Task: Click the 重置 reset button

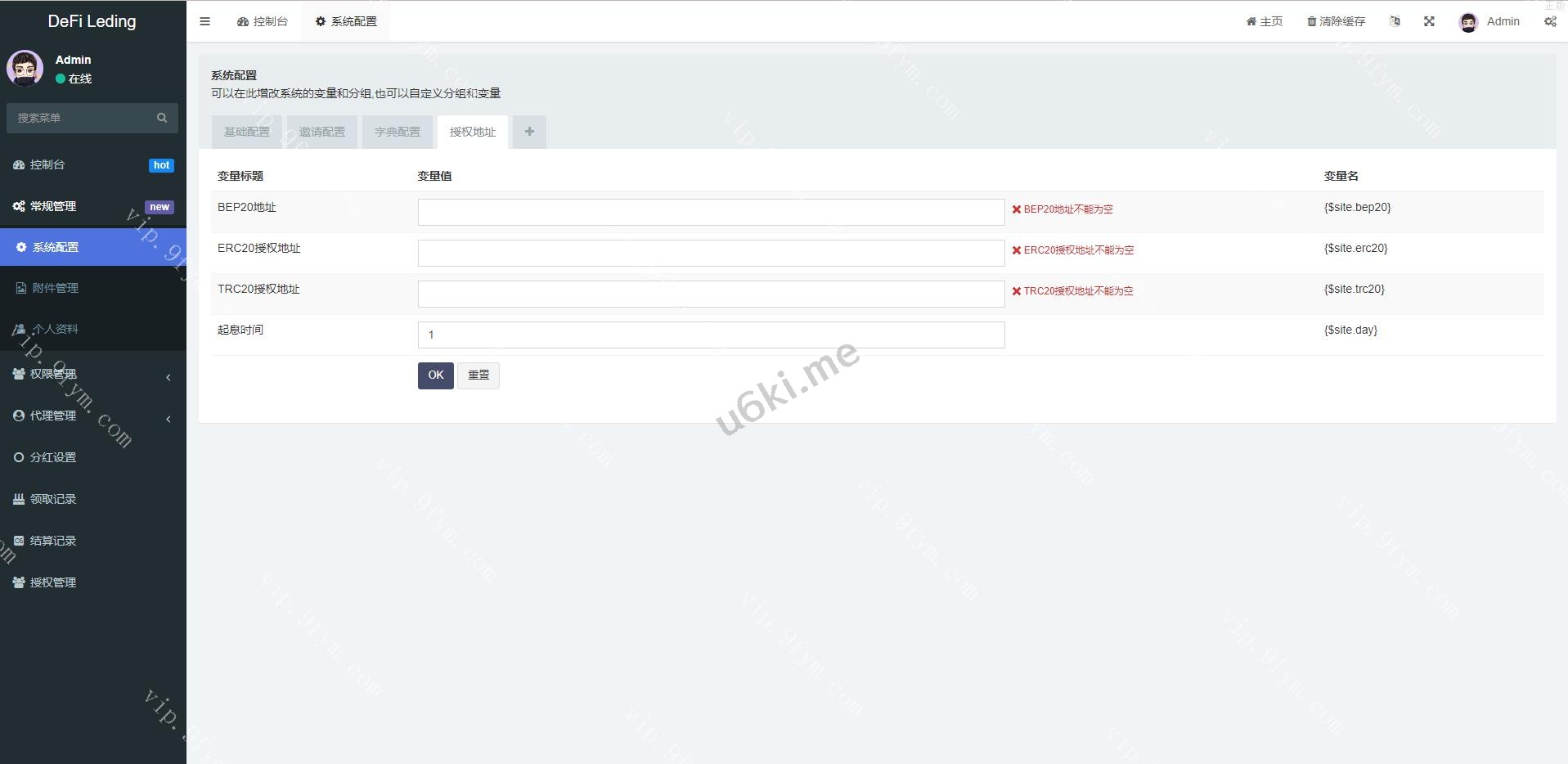Action: pyautogui.click(x=478, y=375)
